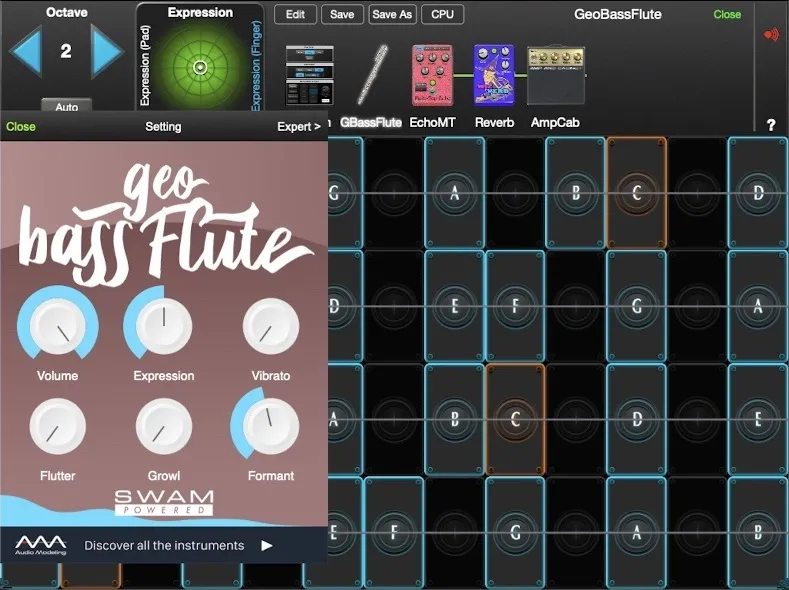Open the AmpCab amplifier icon
This screenshot has height=590, width=789.
(556, 75)
